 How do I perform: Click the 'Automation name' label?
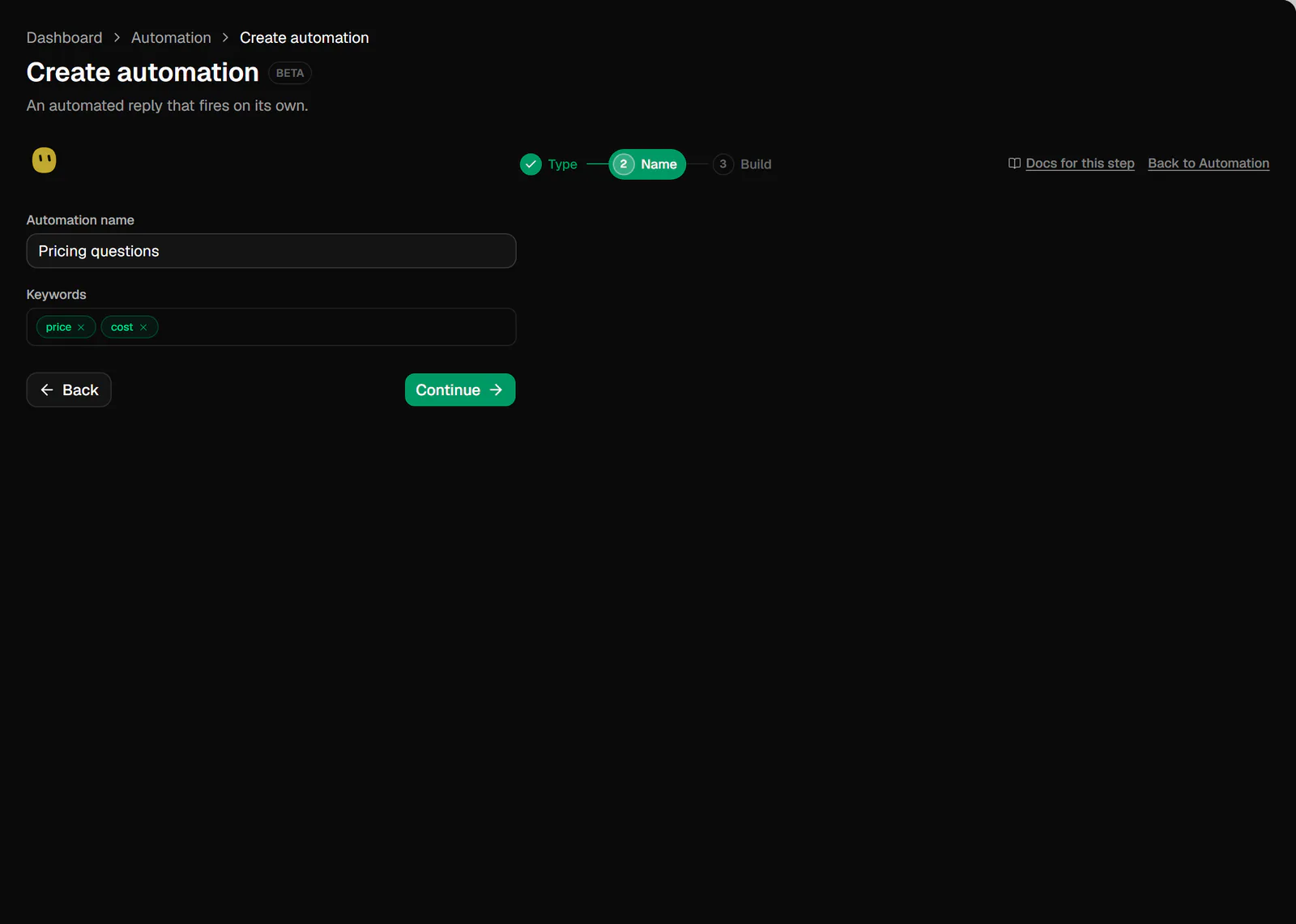tap(80, 220)
